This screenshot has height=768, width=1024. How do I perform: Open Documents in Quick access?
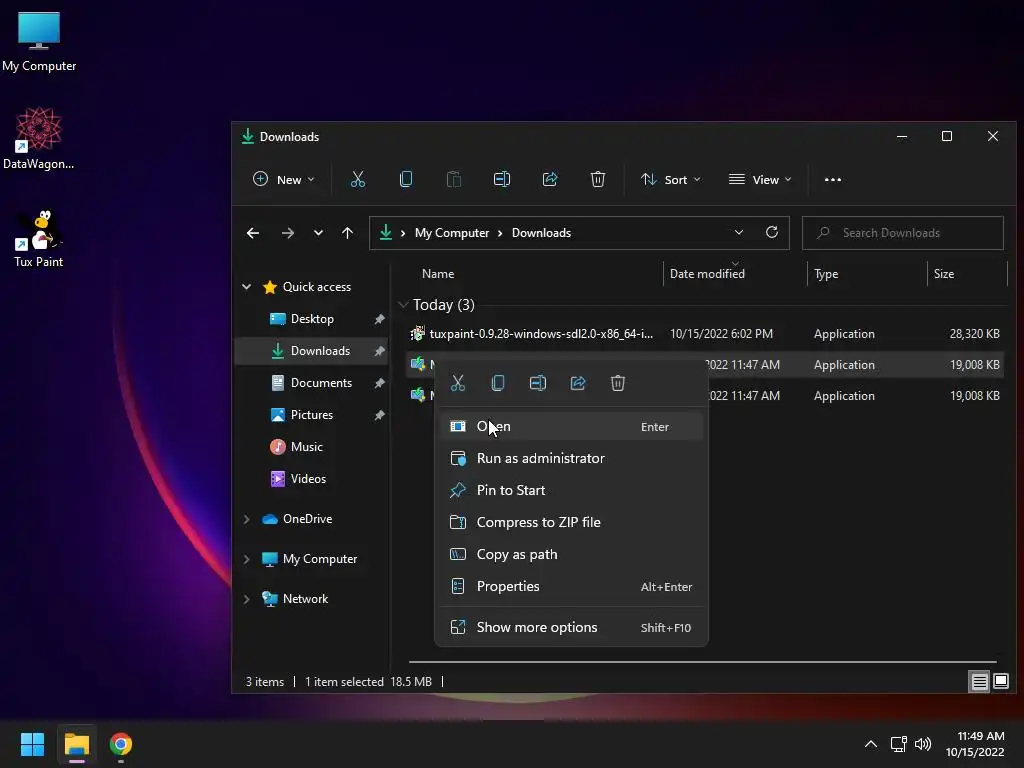[x=312, y=383]
